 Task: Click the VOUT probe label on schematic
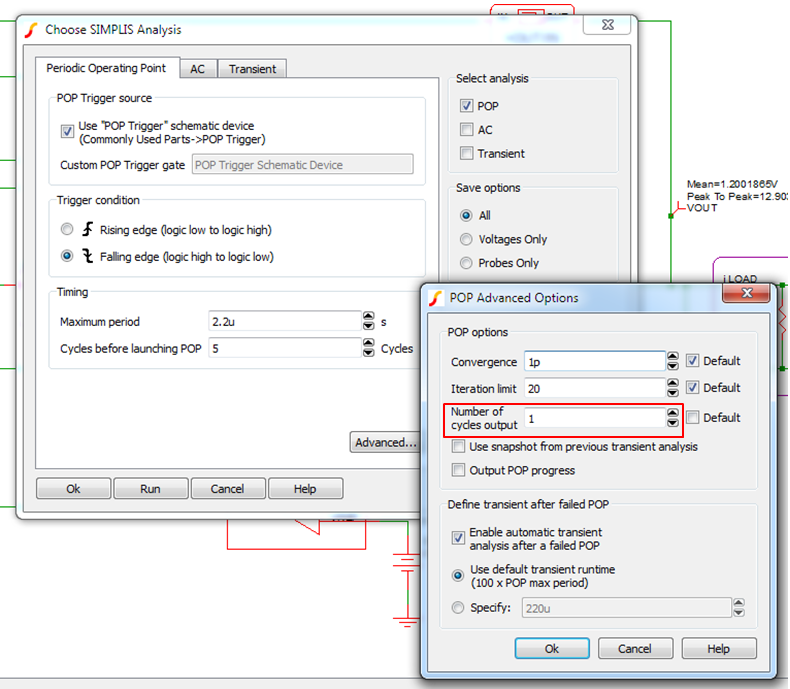pos(702,208)
